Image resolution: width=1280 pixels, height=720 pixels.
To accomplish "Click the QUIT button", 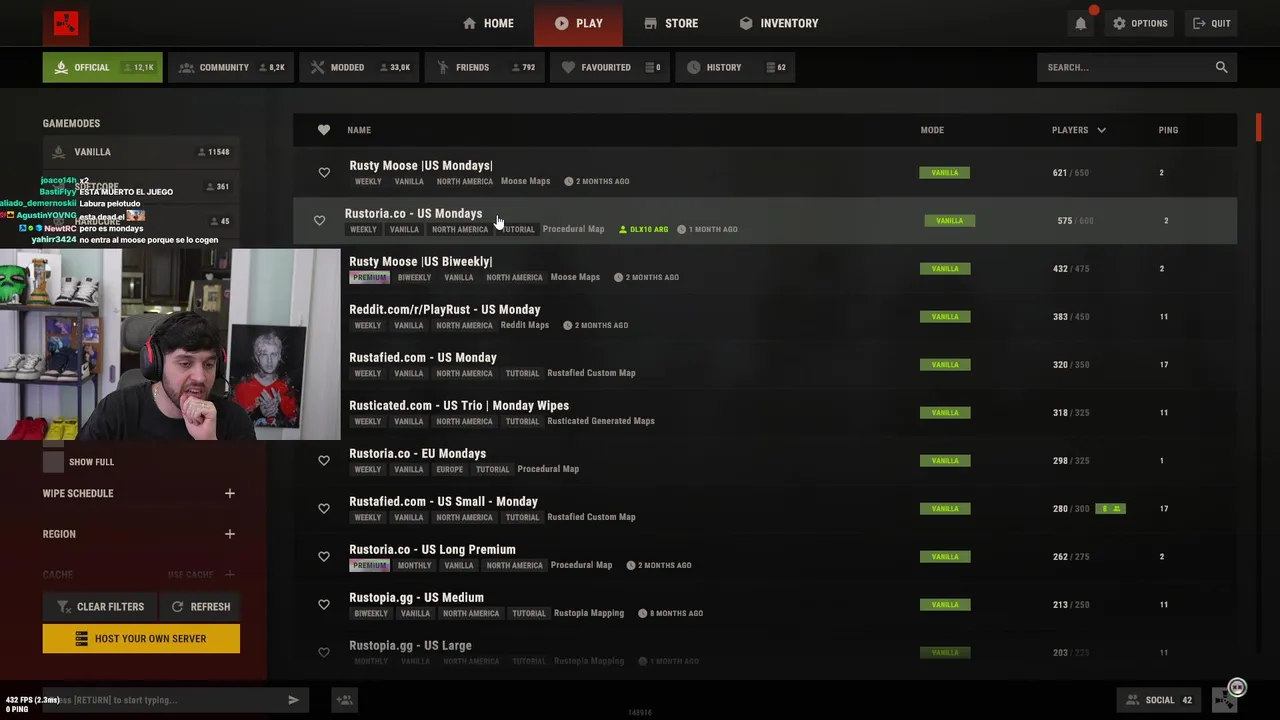I will coord(1212,23).
